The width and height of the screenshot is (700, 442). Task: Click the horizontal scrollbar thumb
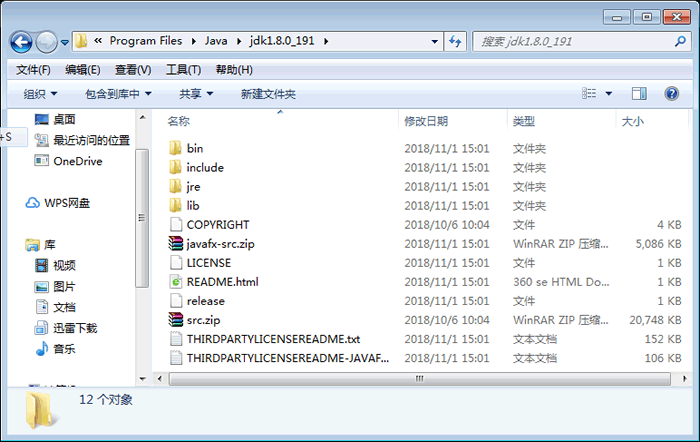(x=420, y=379)
